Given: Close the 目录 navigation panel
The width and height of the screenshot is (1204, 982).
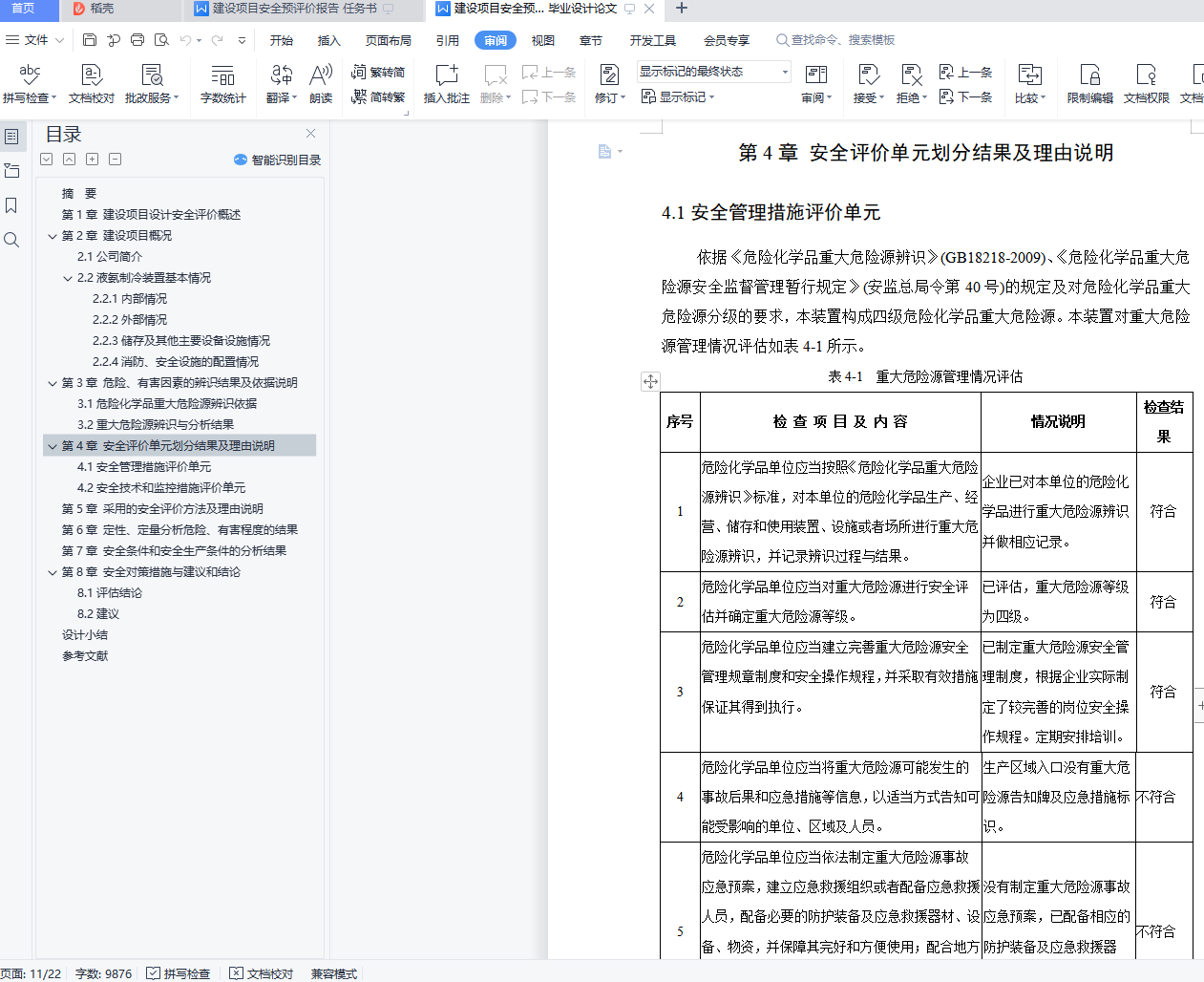Looking at the screenshot, I should (310, 134).
